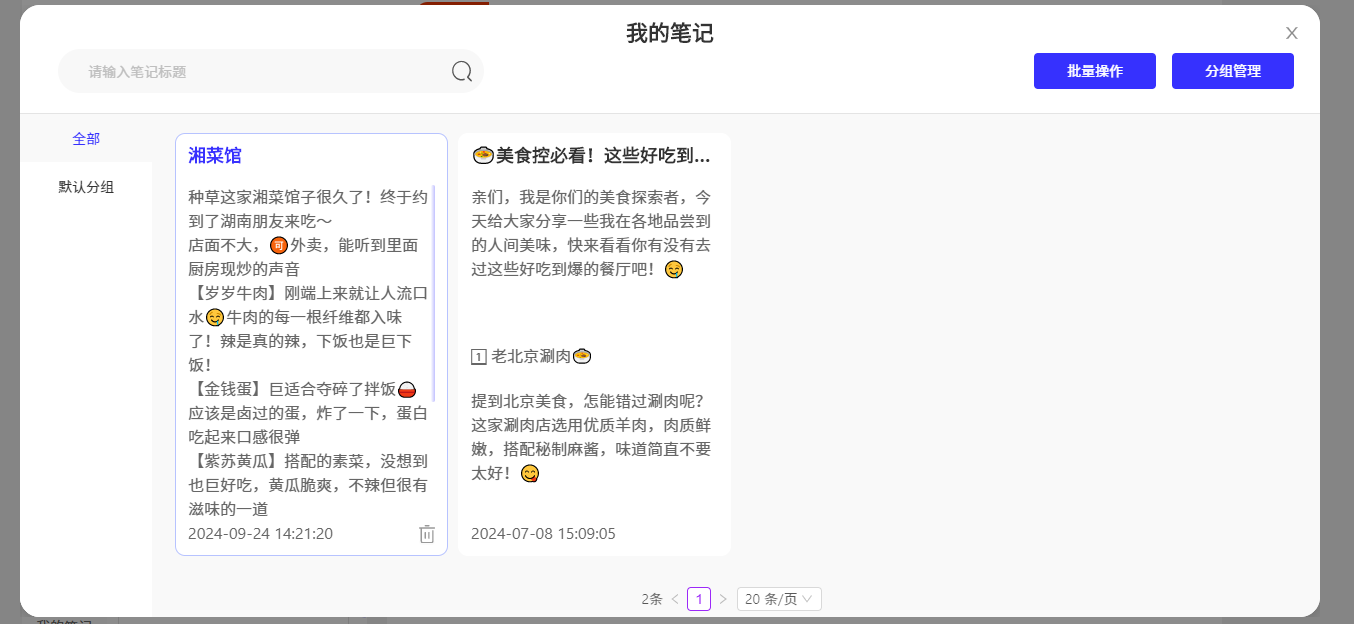This screenshot has height=624, width=1354.
Task: Close the 我的笔记 dialog
Action: 1291,33
